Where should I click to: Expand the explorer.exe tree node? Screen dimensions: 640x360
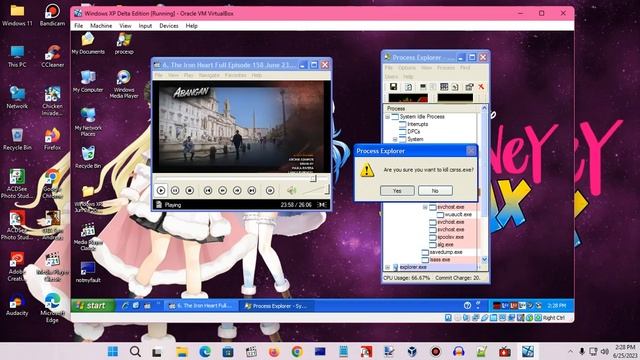tap(387, 267)
